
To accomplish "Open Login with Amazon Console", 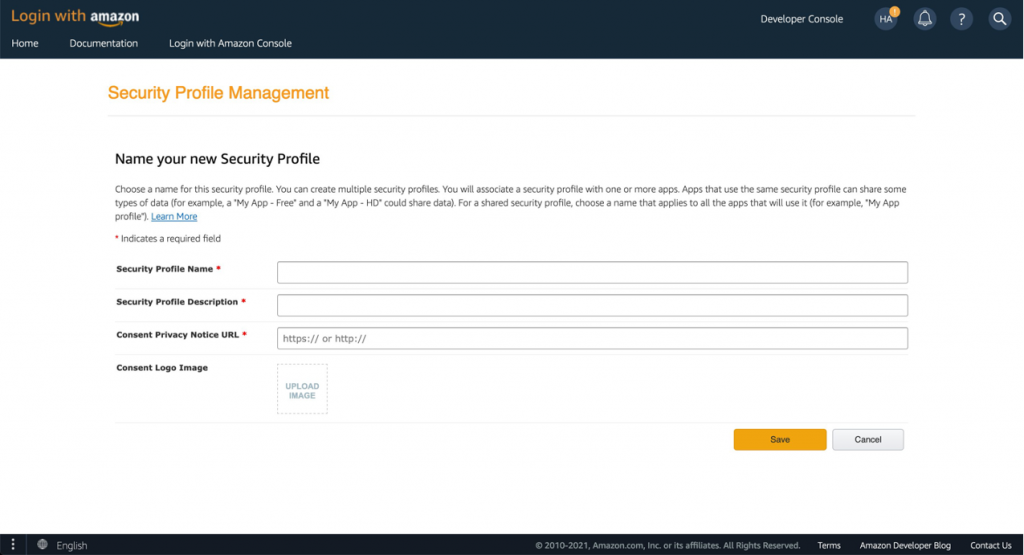I will point(230,43).
